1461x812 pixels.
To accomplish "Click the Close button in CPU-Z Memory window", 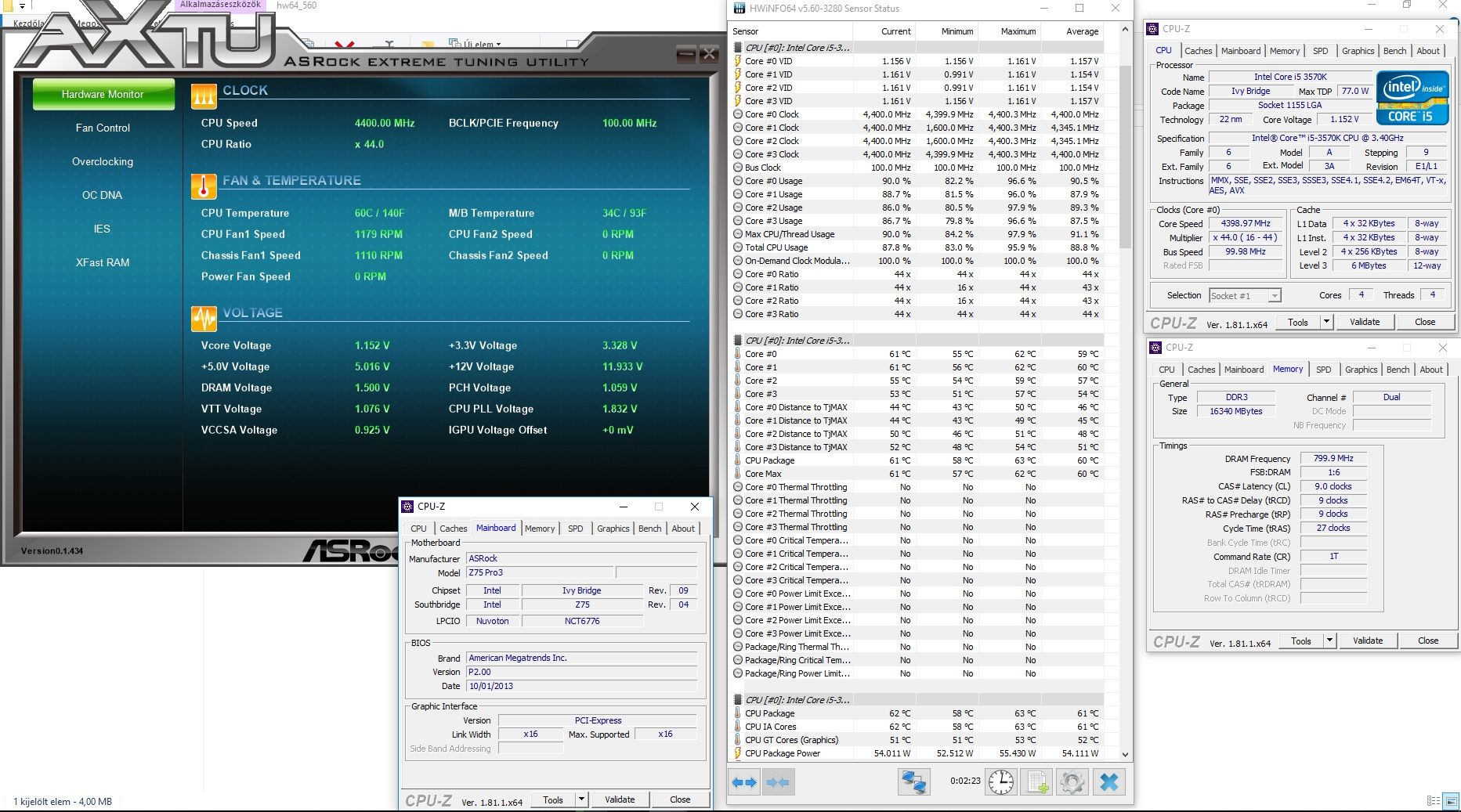I will coord(1428,641).
